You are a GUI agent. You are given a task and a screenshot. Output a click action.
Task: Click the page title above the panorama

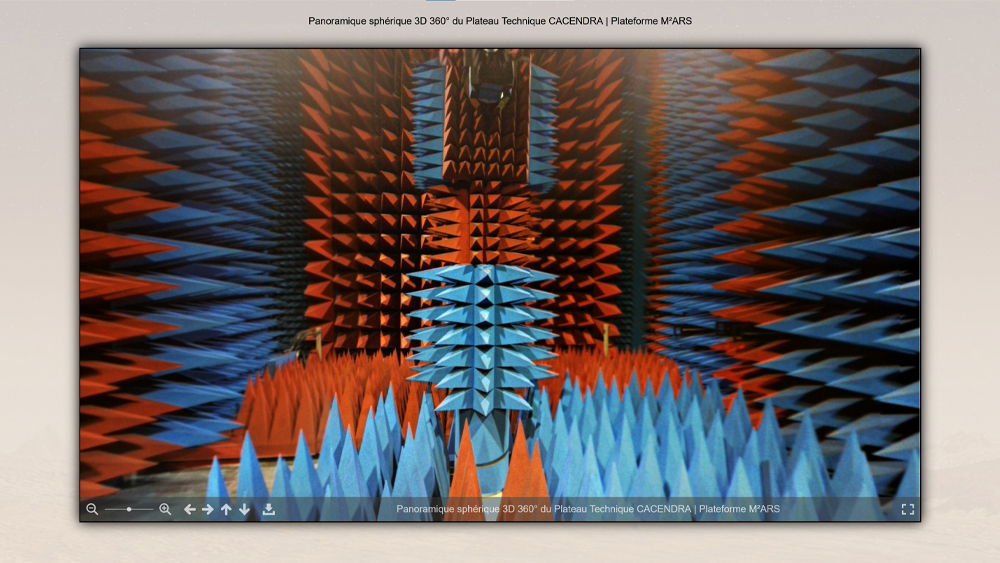[500, 20]
